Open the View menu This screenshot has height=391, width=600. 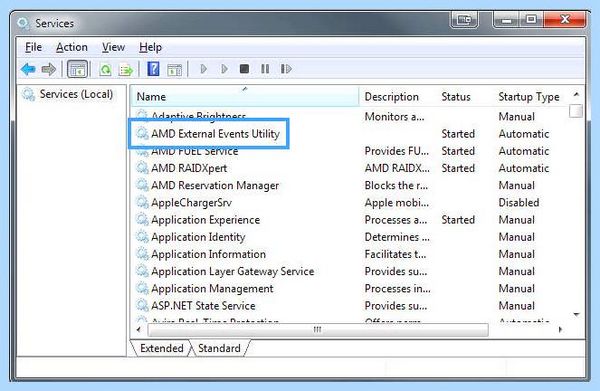[113, 47]
